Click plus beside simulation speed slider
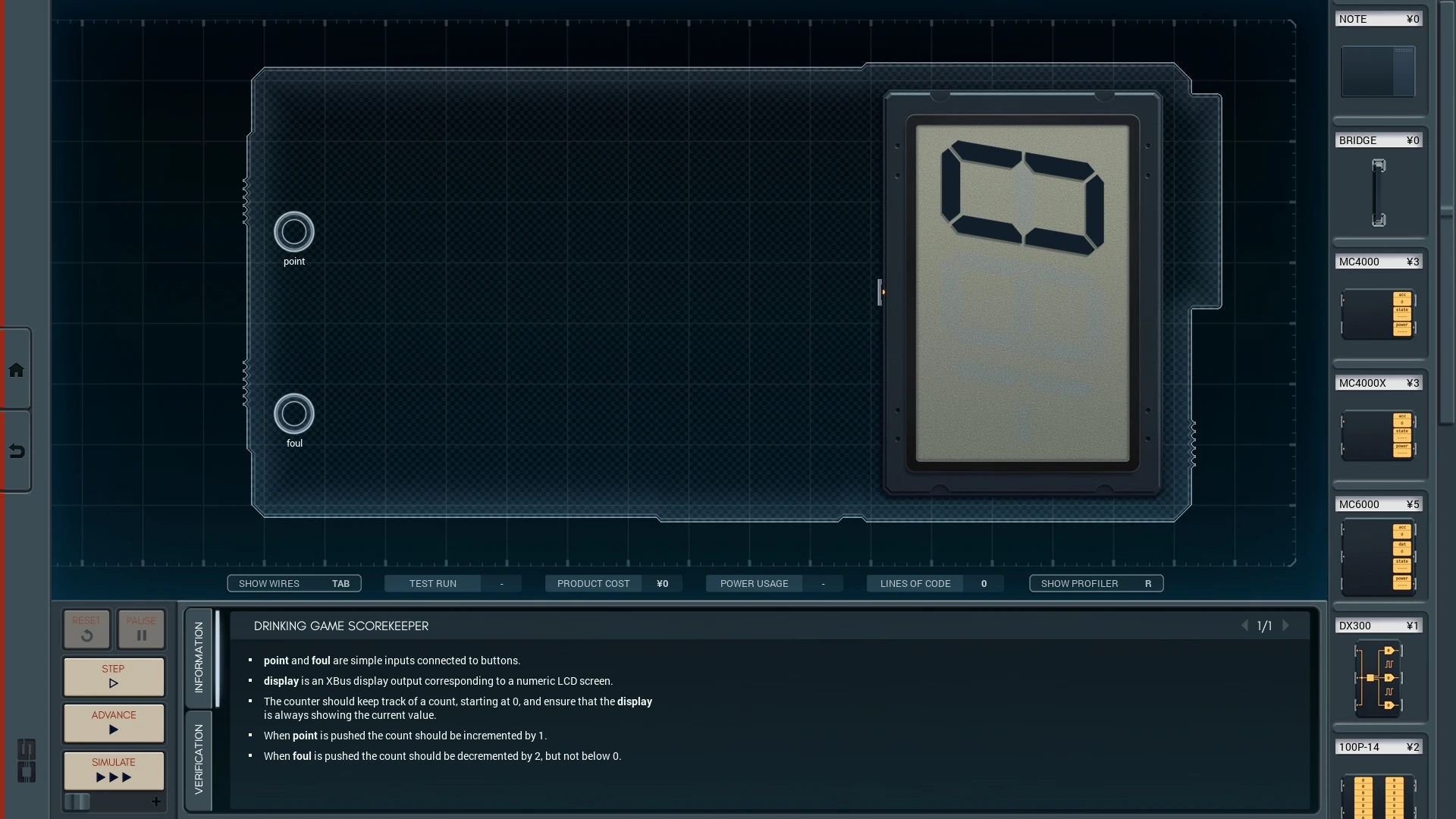The image size is (1456, 819). (156, 802)
